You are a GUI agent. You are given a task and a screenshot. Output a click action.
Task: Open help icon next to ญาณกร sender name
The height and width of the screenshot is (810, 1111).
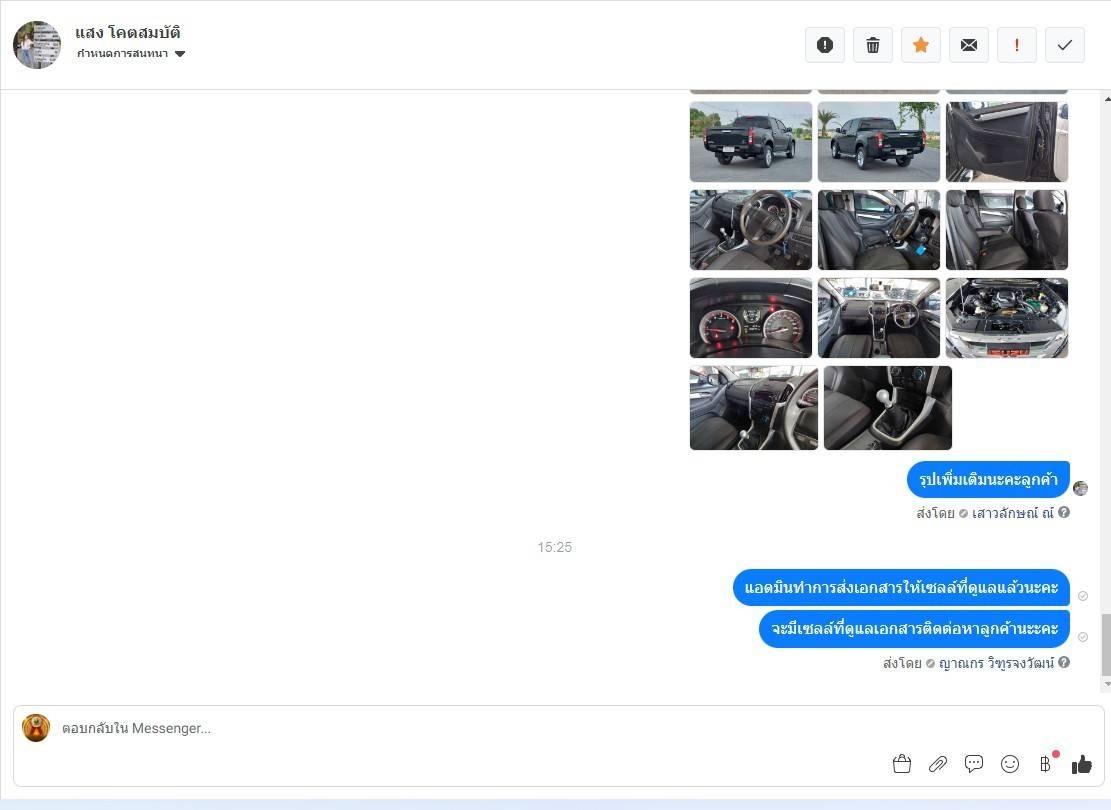click(x=1064, y=663)
